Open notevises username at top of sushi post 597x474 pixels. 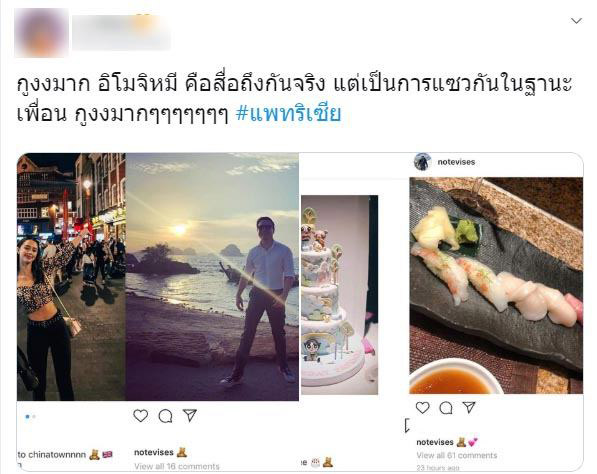click(x=456, y=162)
